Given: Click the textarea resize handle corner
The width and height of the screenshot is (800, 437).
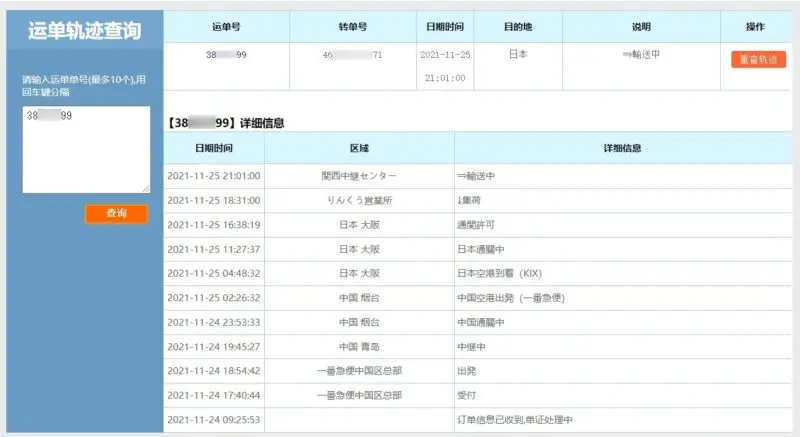Looking at the screenshot, I should tap(146, 189).
